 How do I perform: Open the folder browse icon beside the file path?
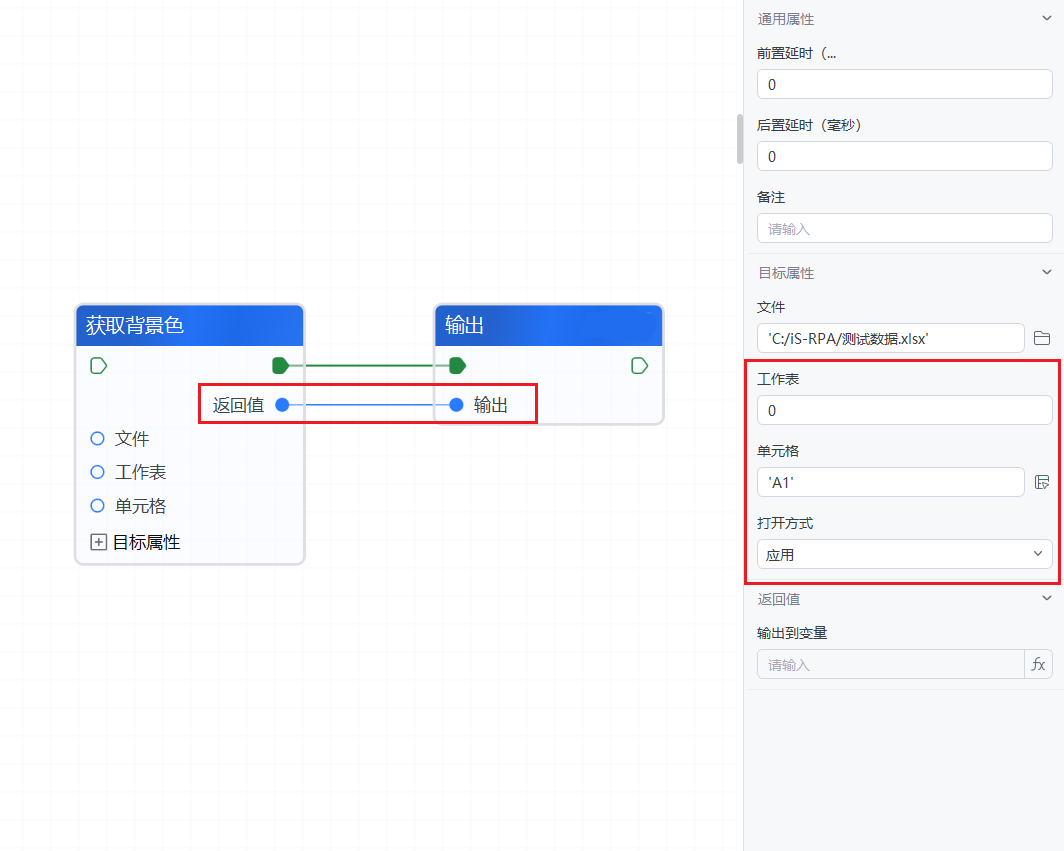click(x=1041, y=338)
